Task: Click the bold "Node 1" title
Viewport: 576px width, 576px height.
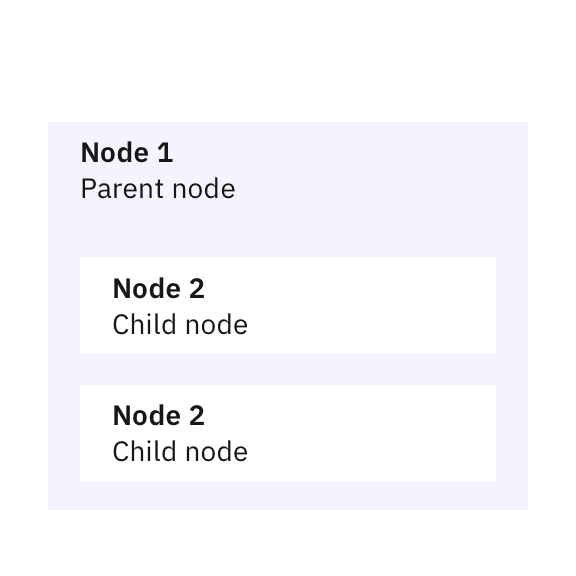Action: point(127,152)
